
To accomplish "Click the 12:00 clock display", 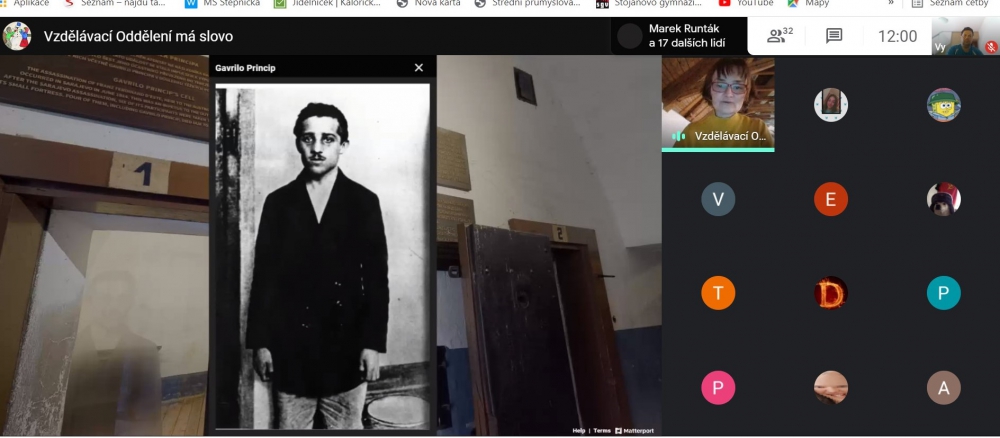I will tap(897, 36).
